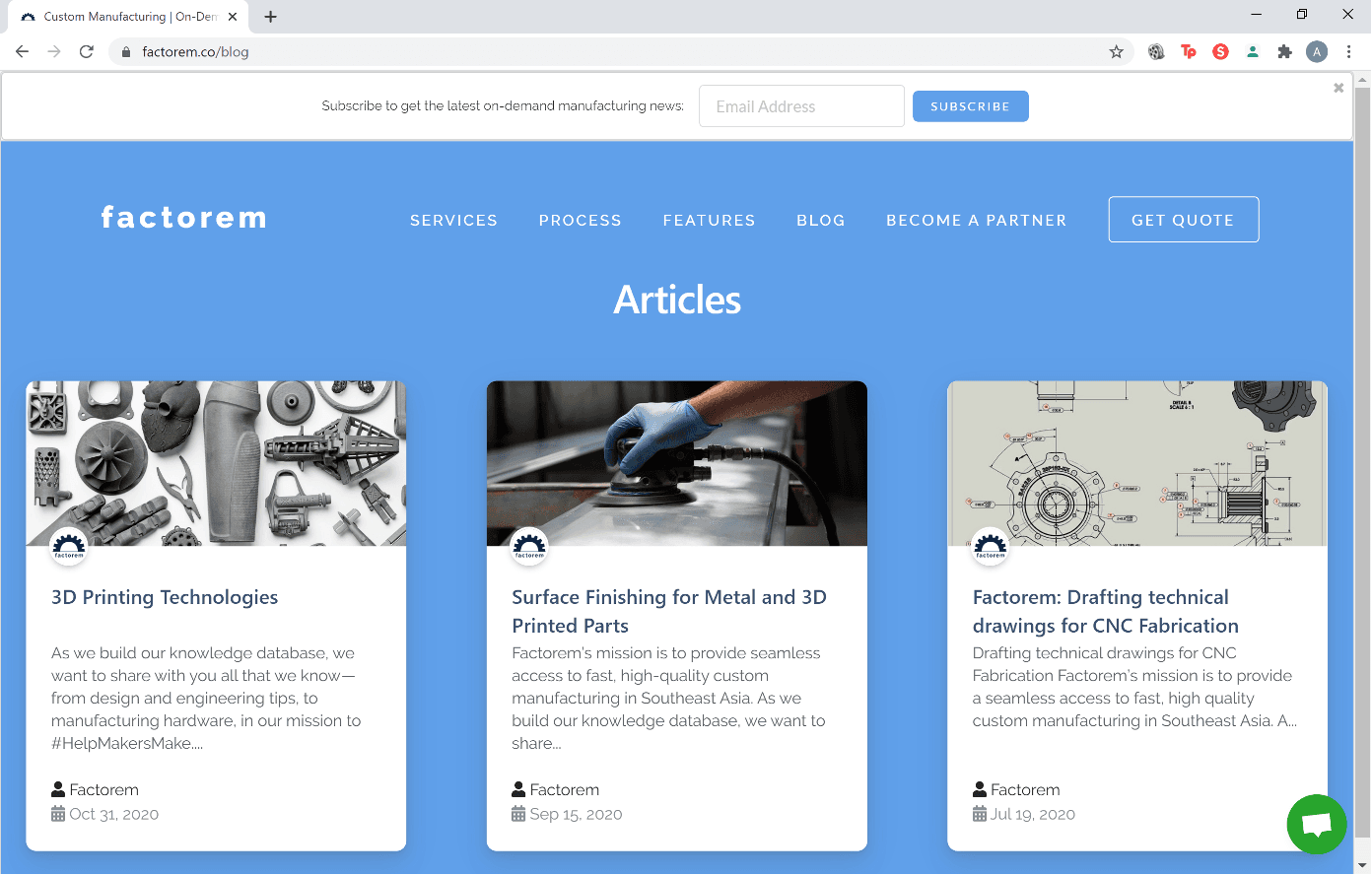Image resolution: width=1372 pixels, height=875 pixels.
Task: Click the scrollbar down arrow
Action: click(1362, 866)
